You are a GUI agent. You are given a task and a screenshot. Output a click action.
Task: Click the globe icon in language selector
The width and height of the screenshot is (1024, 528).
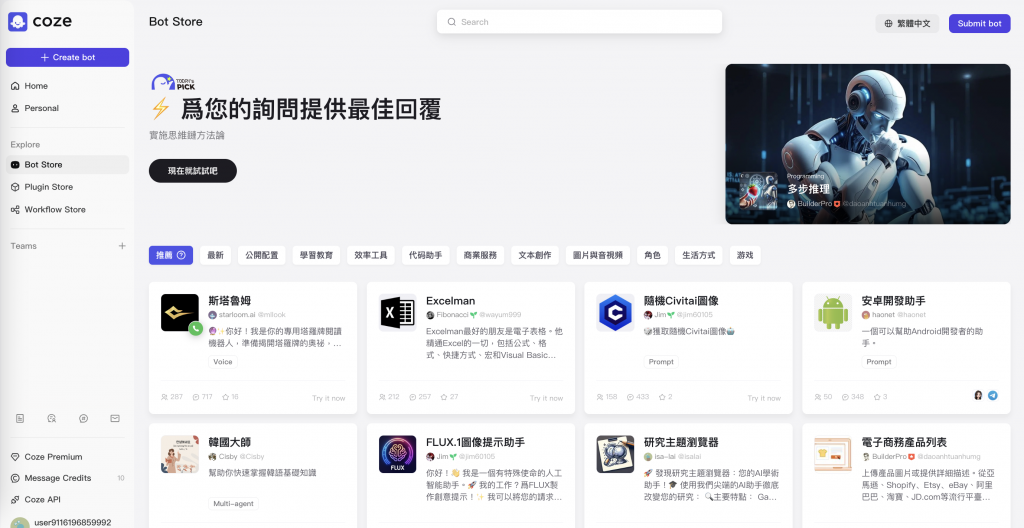click(x=888, y=24)
